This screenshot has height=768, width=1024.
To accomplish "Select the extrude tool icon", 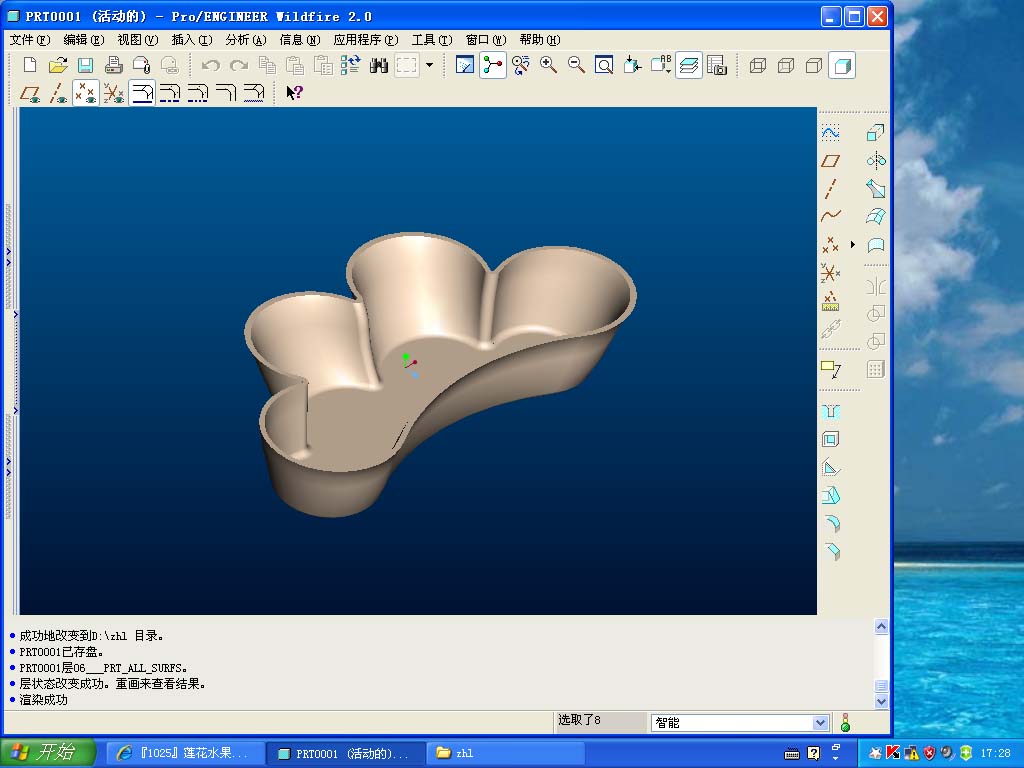I will tap(876, 133).
